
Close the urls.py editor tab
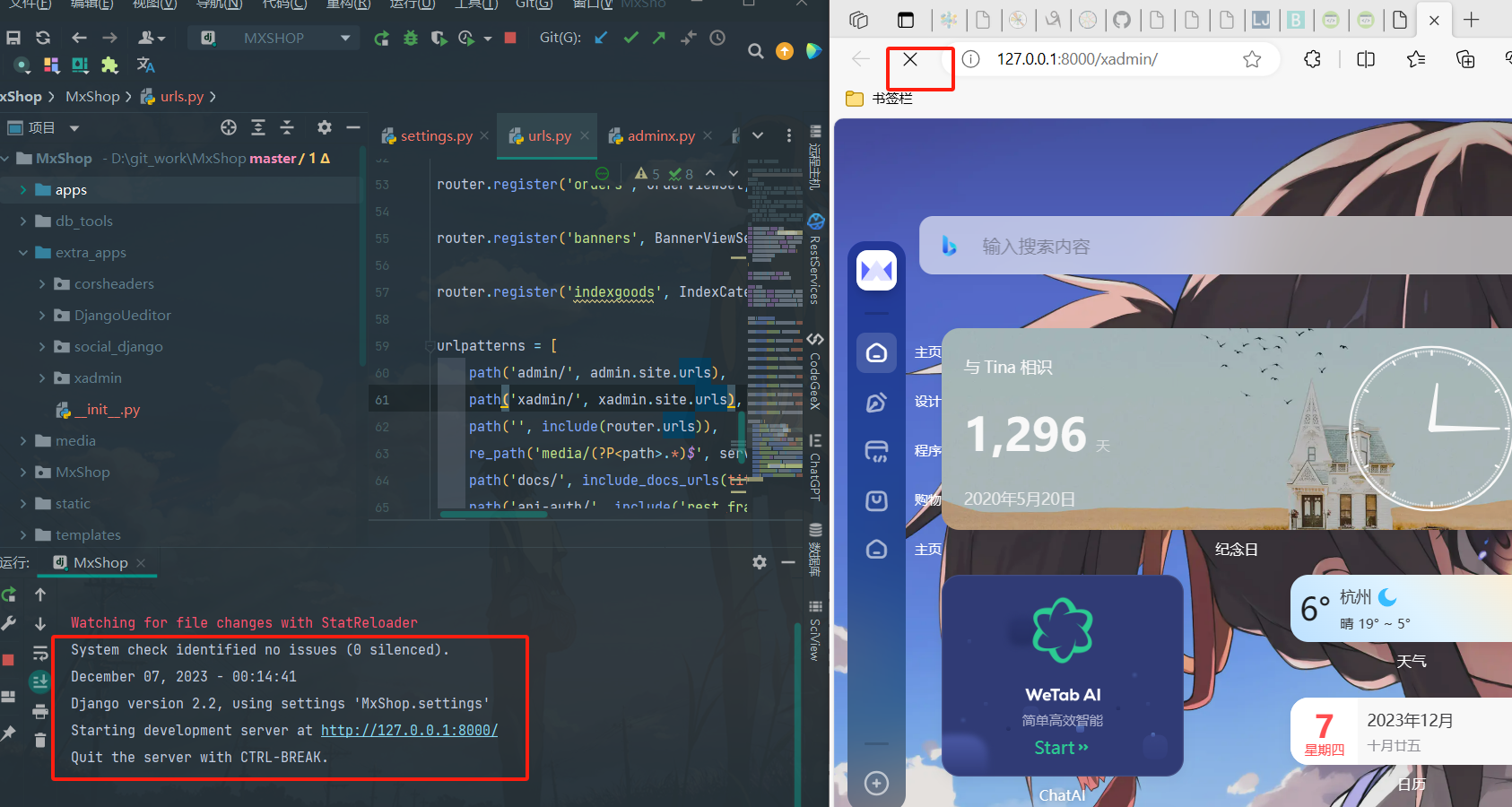pyautogui.click(x=585, y=135)
